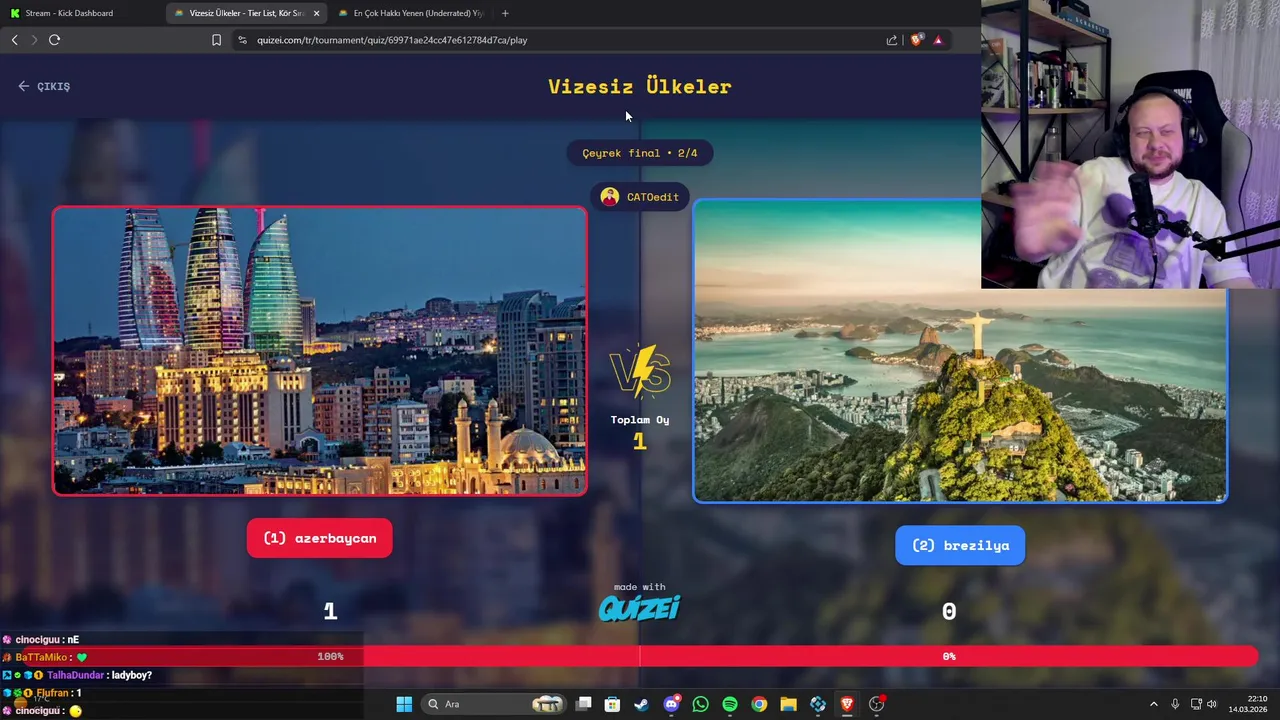Image resolution: width=1280 pixels, height=720 pixels.
Task: Open the Windows Start menu
Action: [x=404, y=704]
